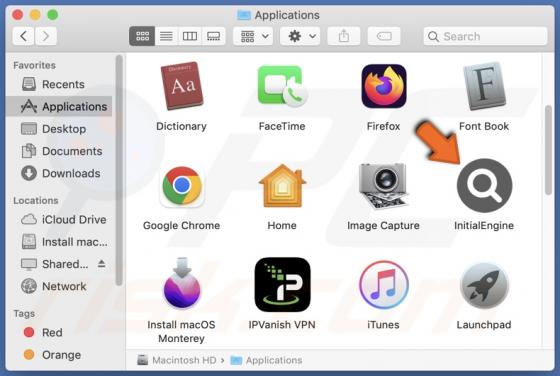Image resolution: width=560 pixels, height=376 pixels.
Task: Open the Dictionary app icon
Action: tap(181, 86)
